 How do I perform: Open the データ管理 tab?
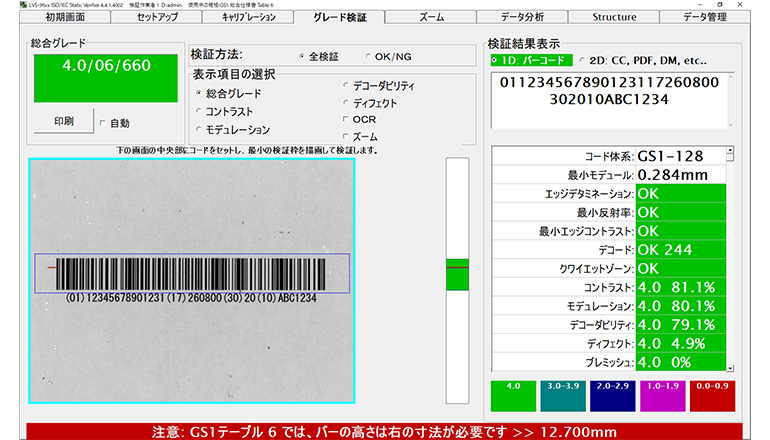pos(705,17)
